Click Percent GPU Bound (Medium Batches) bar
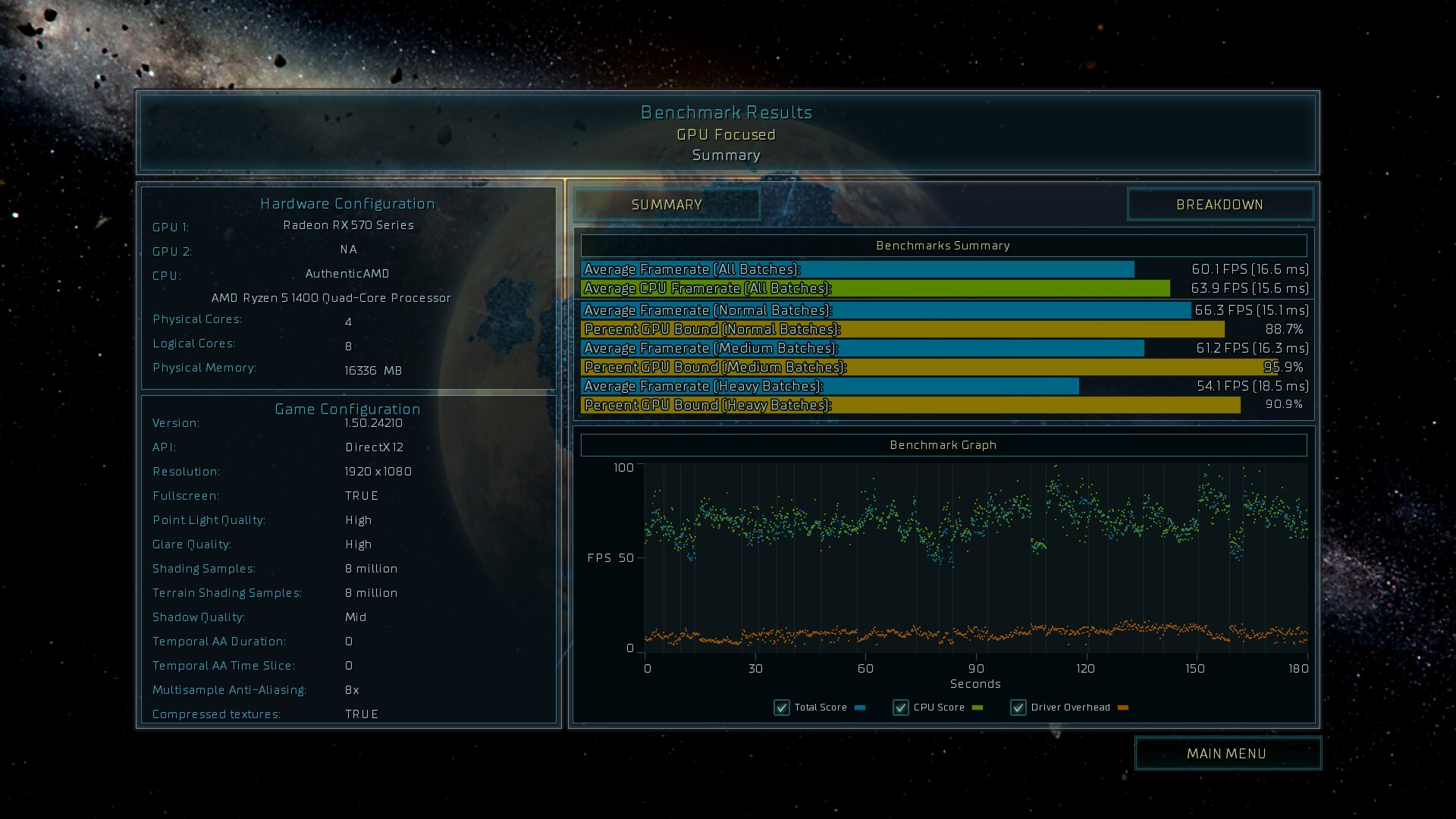The image size is (1456, 819). point(929,367)
